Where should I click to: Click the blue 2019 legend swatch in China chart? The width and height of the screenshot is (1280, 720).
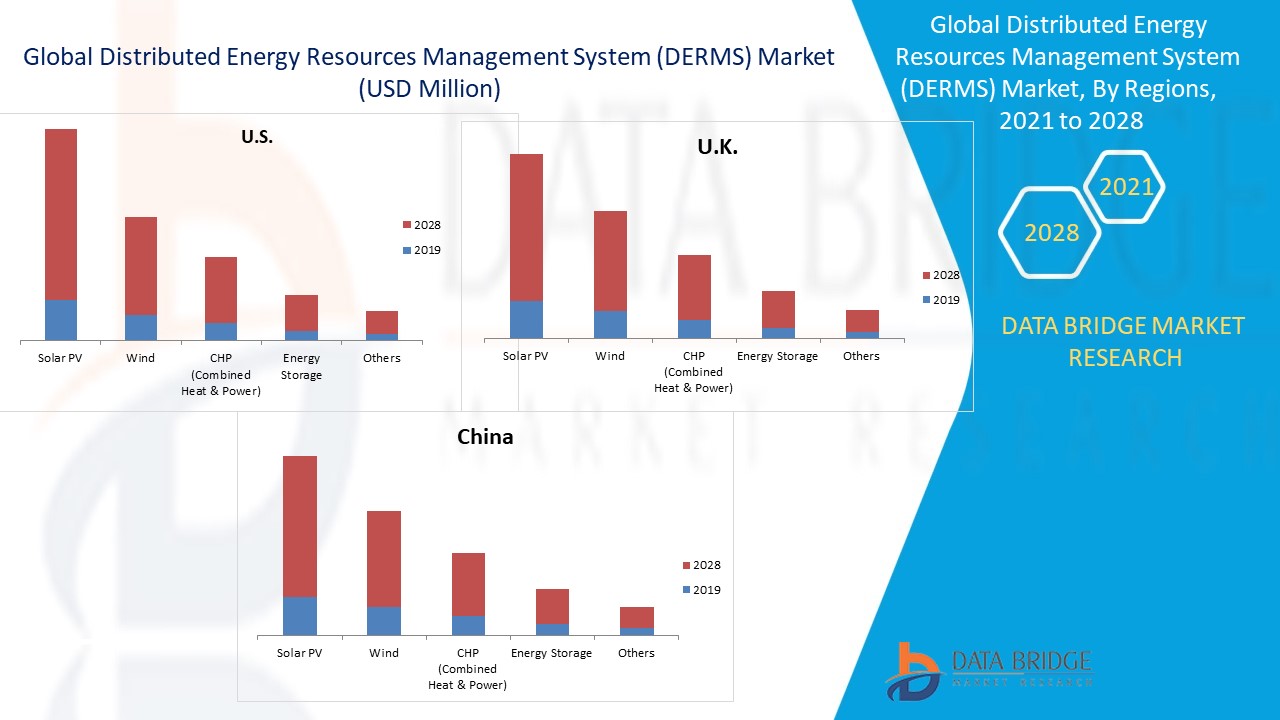click(x=685, y=591)
